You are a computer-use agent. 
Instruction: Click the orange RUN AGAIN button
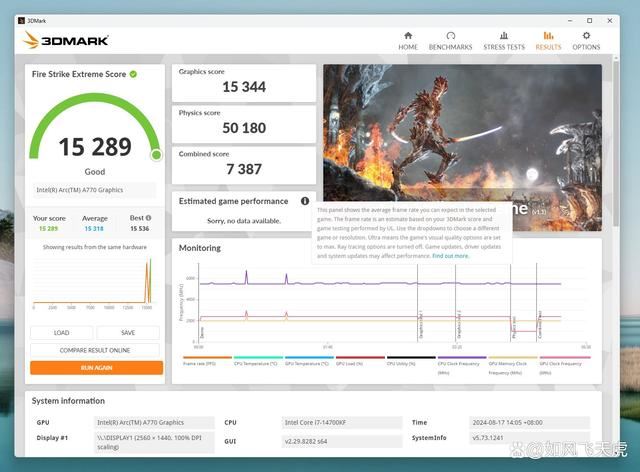96,367
